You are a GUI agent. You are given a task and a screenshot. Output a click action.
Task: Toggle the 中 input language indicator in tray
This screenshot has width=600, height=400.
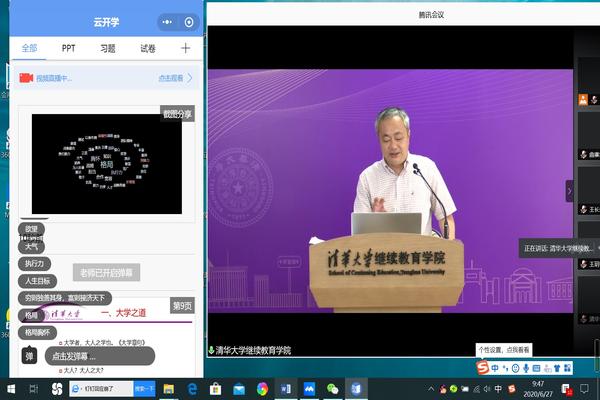click(498, 389)
